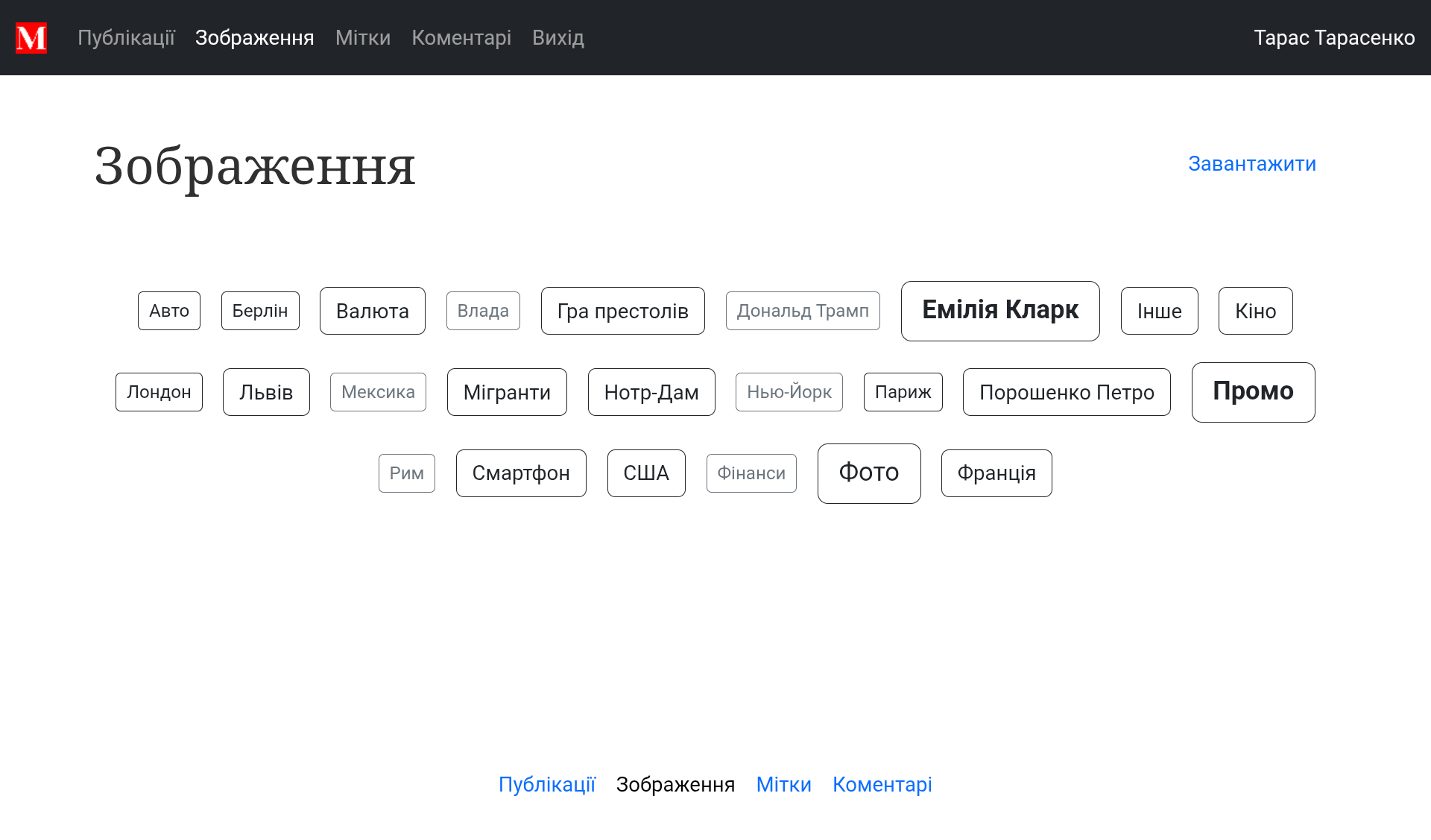Image resolution: width=1431 pixels, height=840 pixels.
Task: Open Публікації link in the footer
Action: coord(546,785)
